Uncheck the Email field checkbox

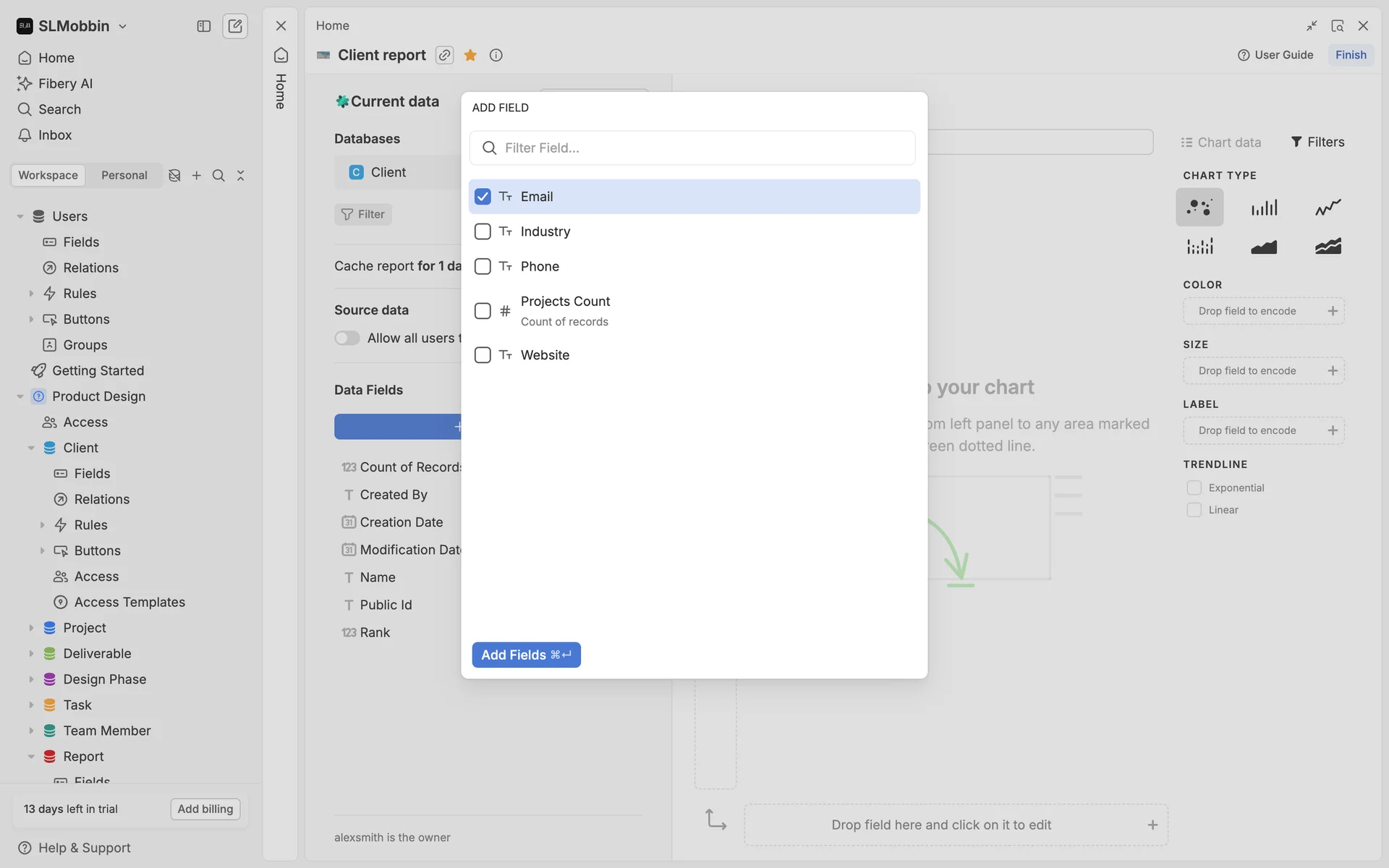(483, 197)
